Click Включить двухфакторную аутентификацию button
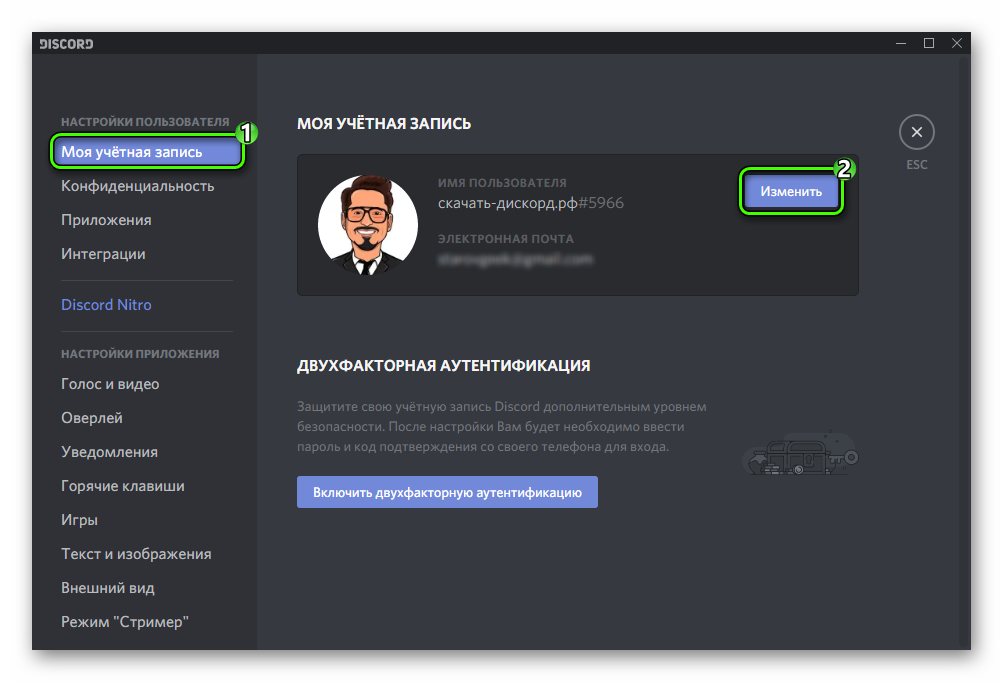 tap(447, 492)
